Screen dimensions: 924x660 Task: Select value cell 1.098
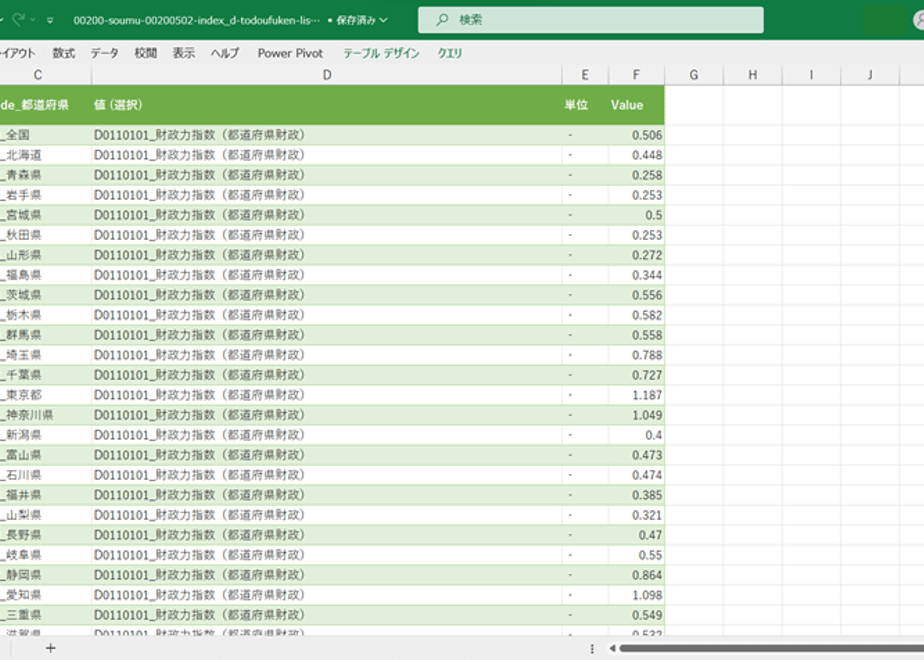[x=636, y=595]
